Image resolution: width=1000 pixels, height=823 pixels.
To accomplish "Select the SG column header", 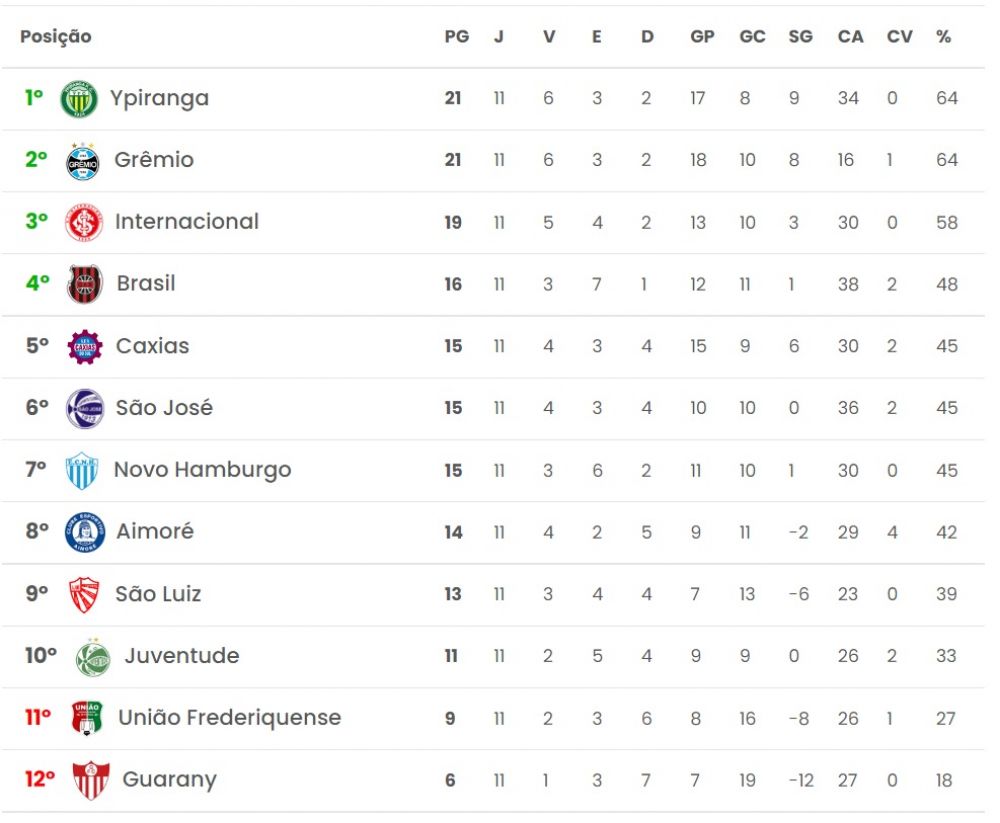I will click(800, 37).
